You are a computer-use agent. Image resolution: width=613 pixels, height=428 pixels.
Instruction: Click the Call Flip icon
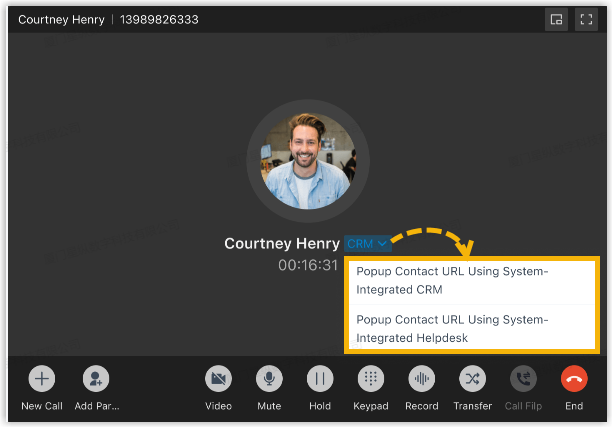(523, 379)
